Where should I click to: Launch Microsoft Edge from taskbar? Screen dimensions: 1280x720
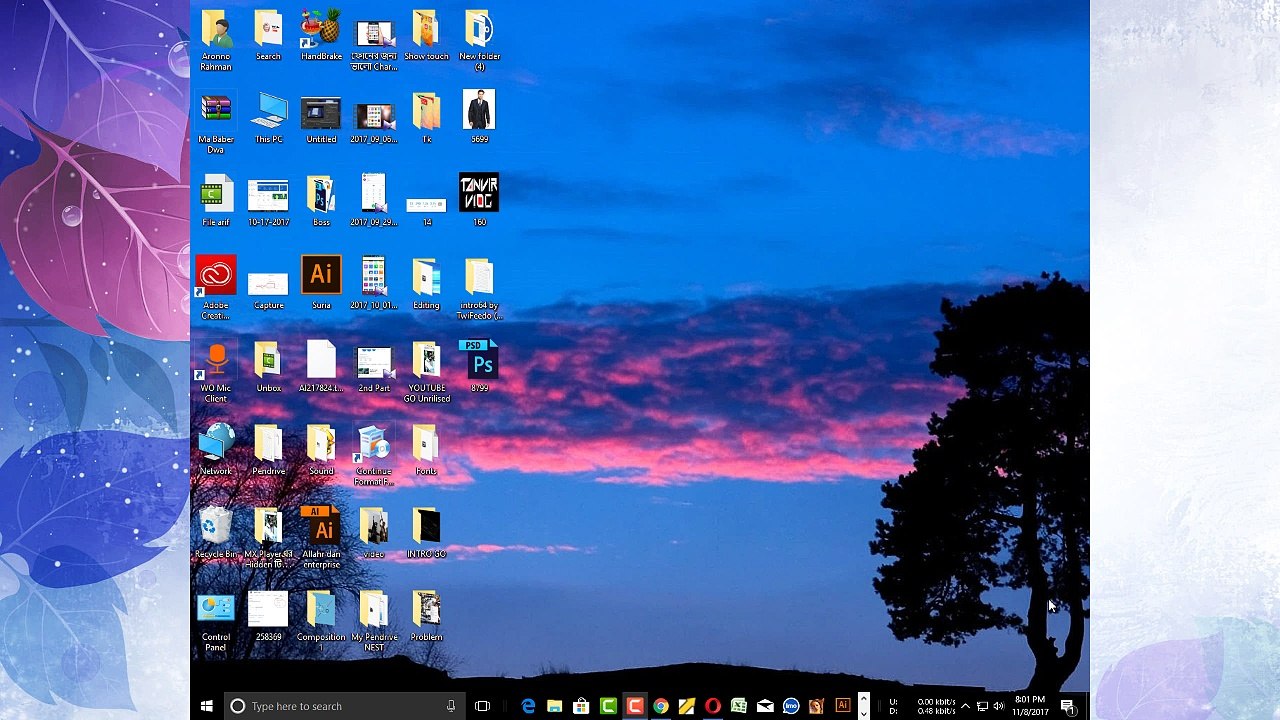pos(528,706)
